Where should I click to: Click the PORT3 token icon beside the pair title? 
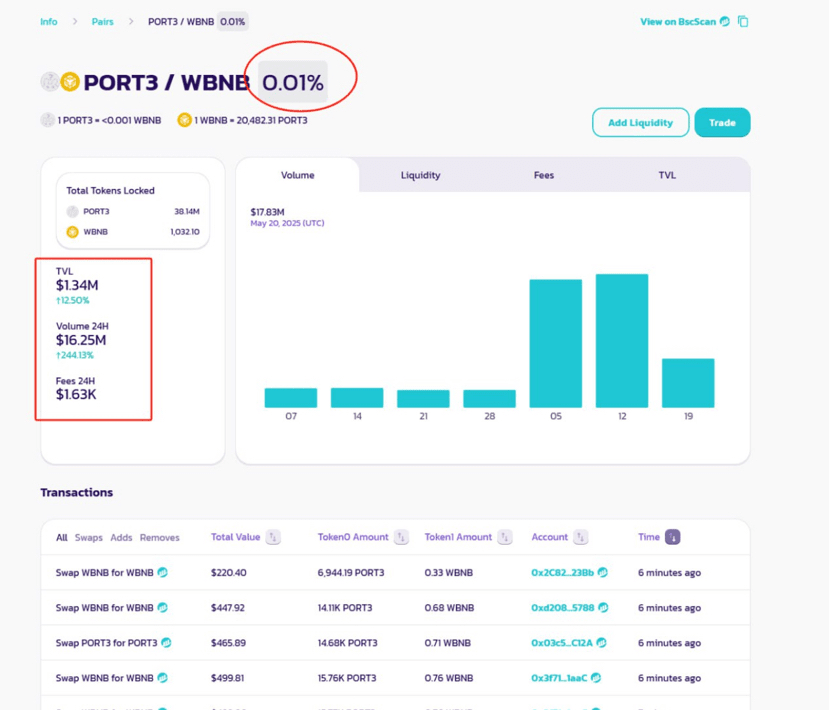50,82
